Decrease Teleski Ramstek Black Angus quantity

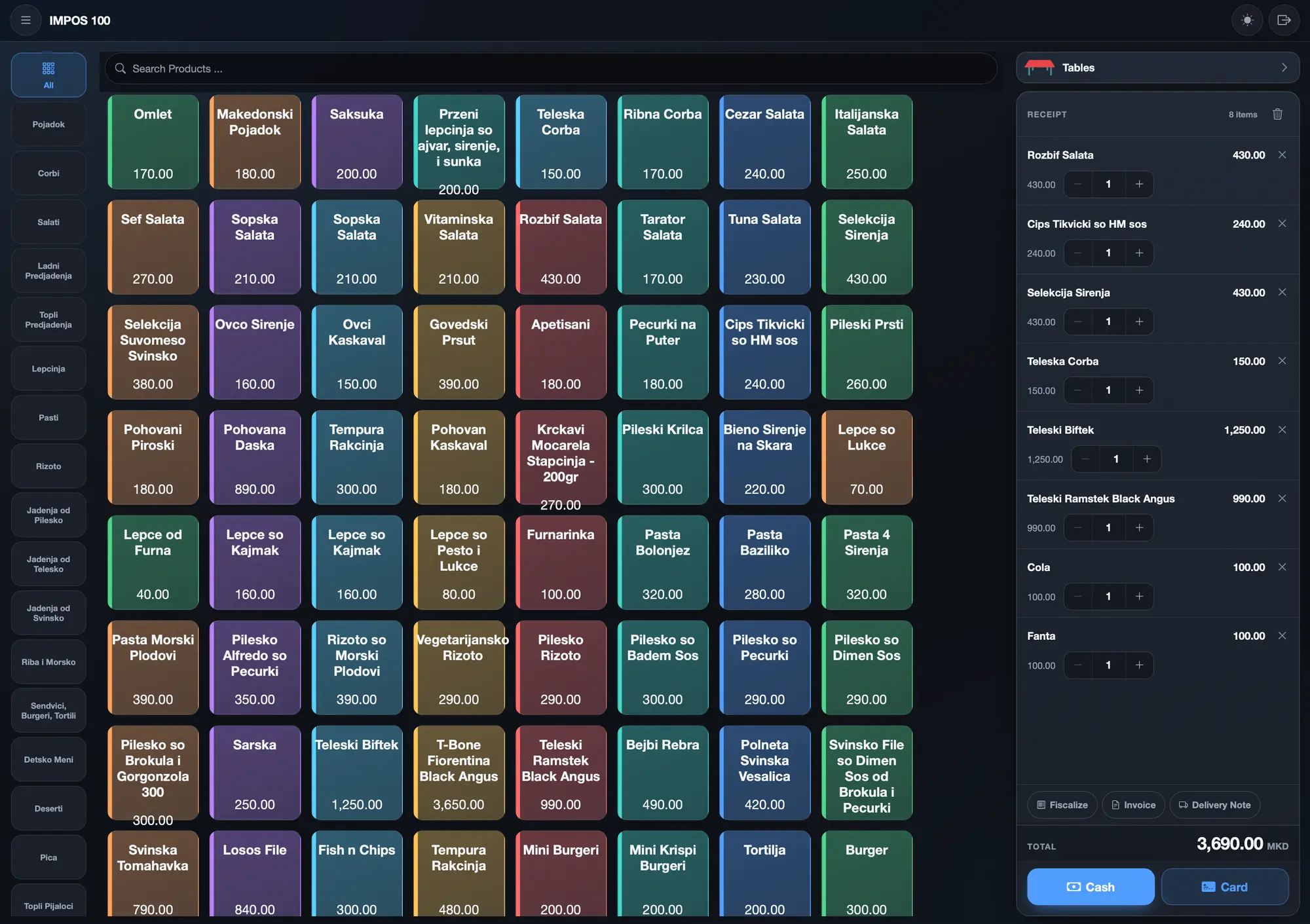(1078, 528)
